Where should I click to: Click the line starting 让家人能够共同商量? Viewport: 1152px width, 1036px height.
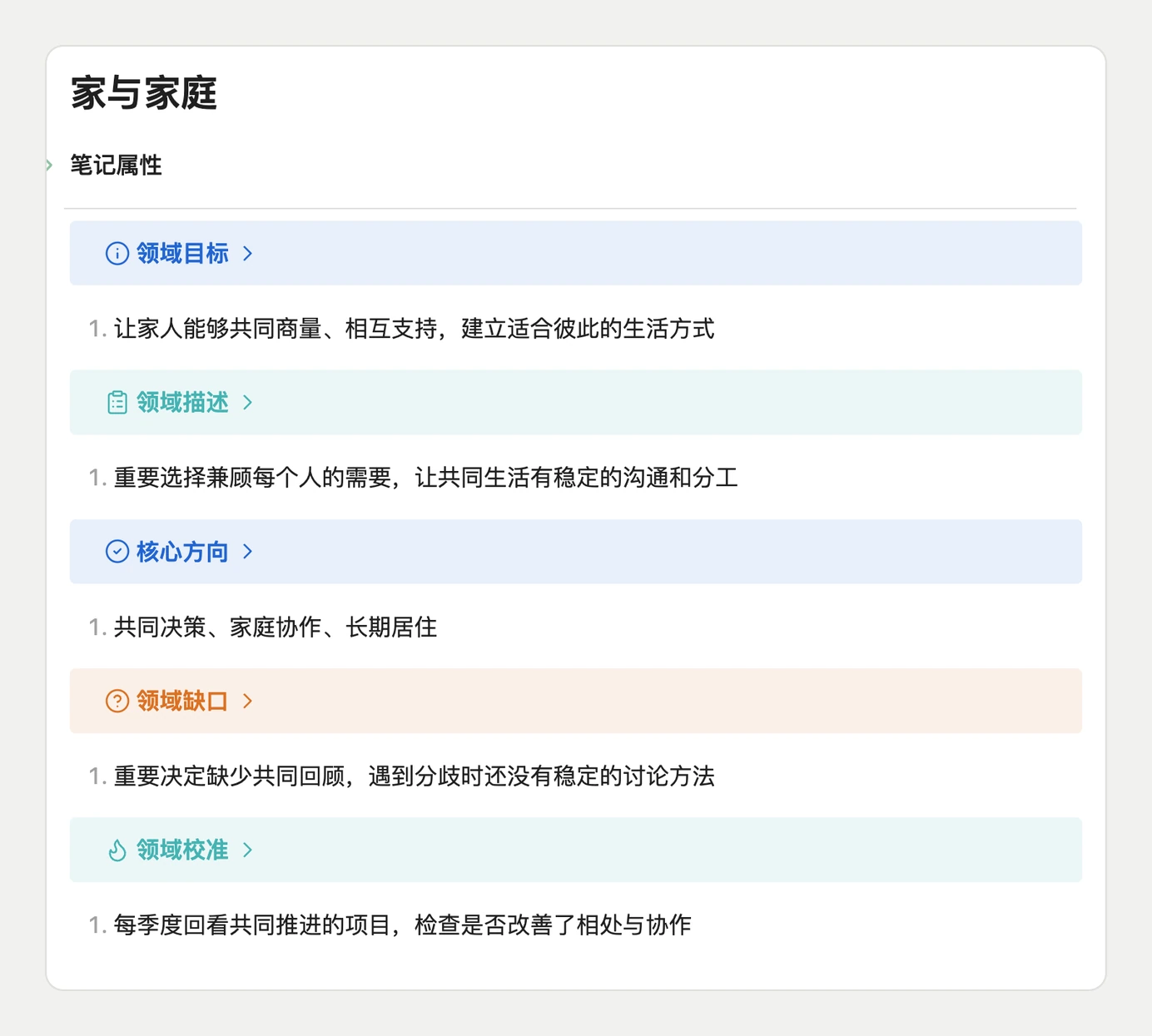pyautogui.click(x=414, y=329)
